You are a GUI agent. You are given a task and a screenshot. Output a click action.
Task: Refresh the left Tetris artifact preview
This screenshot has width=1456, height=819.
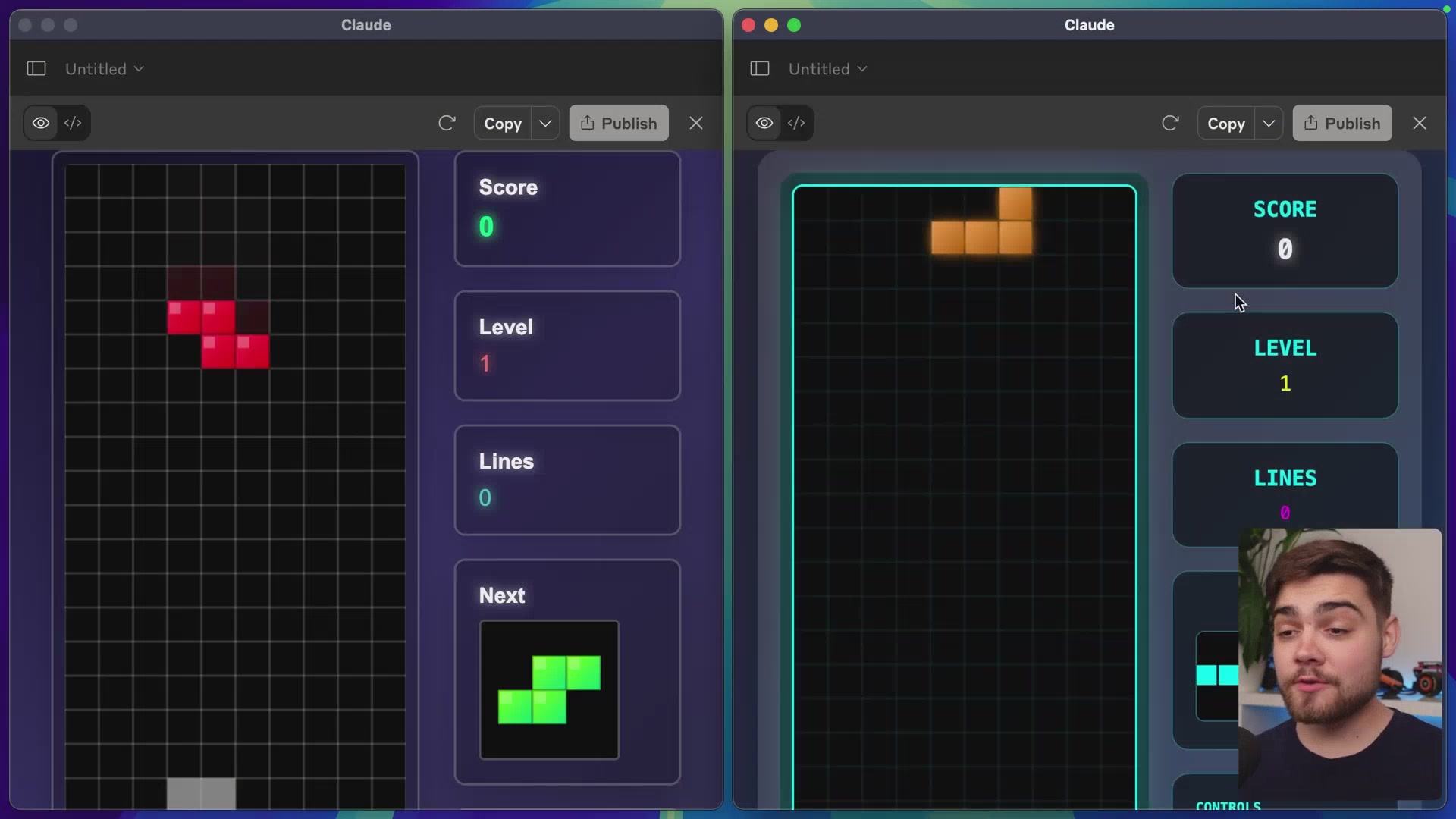click(x=447, y=123)
